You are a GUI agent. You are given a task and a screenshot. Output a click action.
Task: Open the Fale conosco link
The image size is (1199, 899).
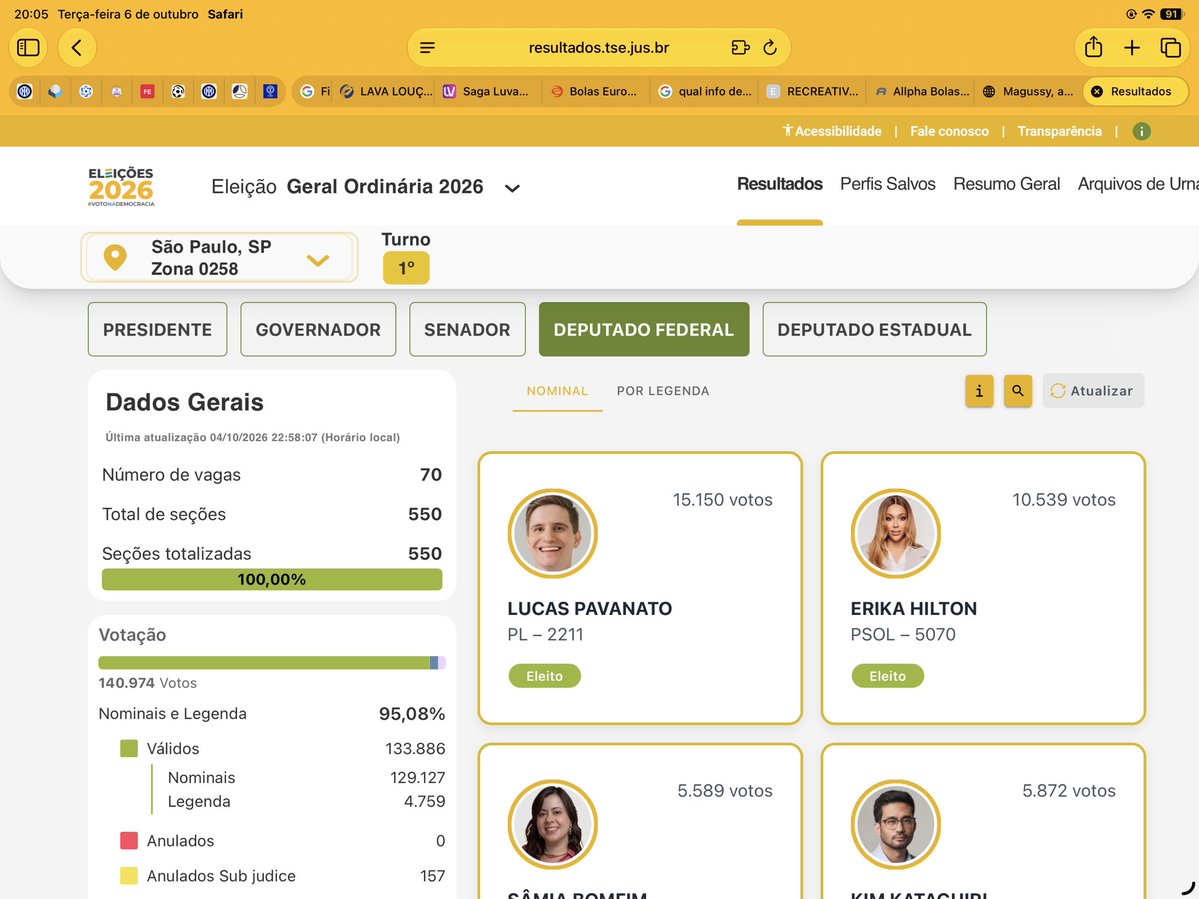949,131
